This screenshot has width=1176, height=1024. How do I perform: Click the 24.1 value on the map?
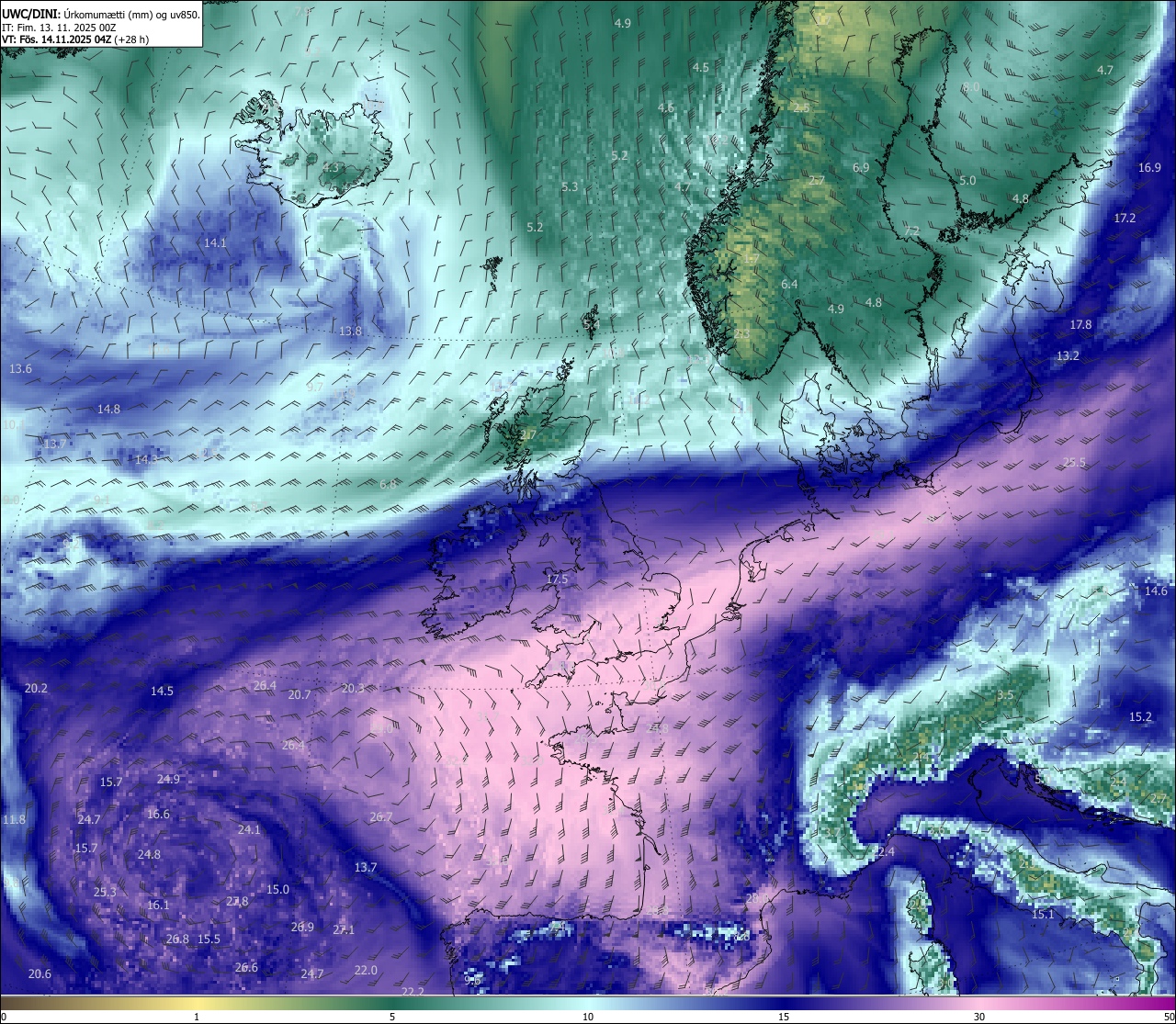pos(249,829)
